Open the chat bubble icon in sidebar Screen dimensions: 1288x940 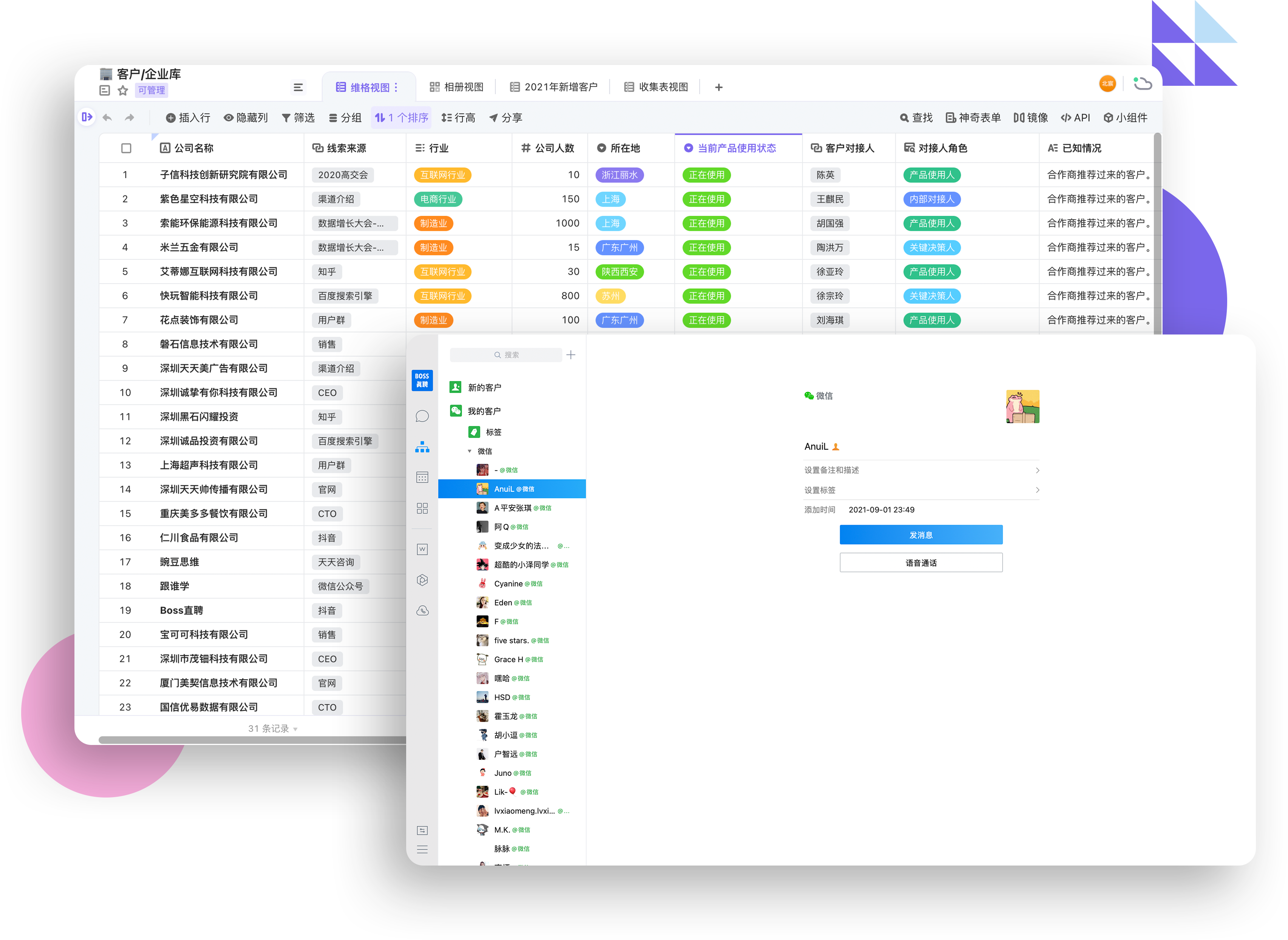(422, 417)
